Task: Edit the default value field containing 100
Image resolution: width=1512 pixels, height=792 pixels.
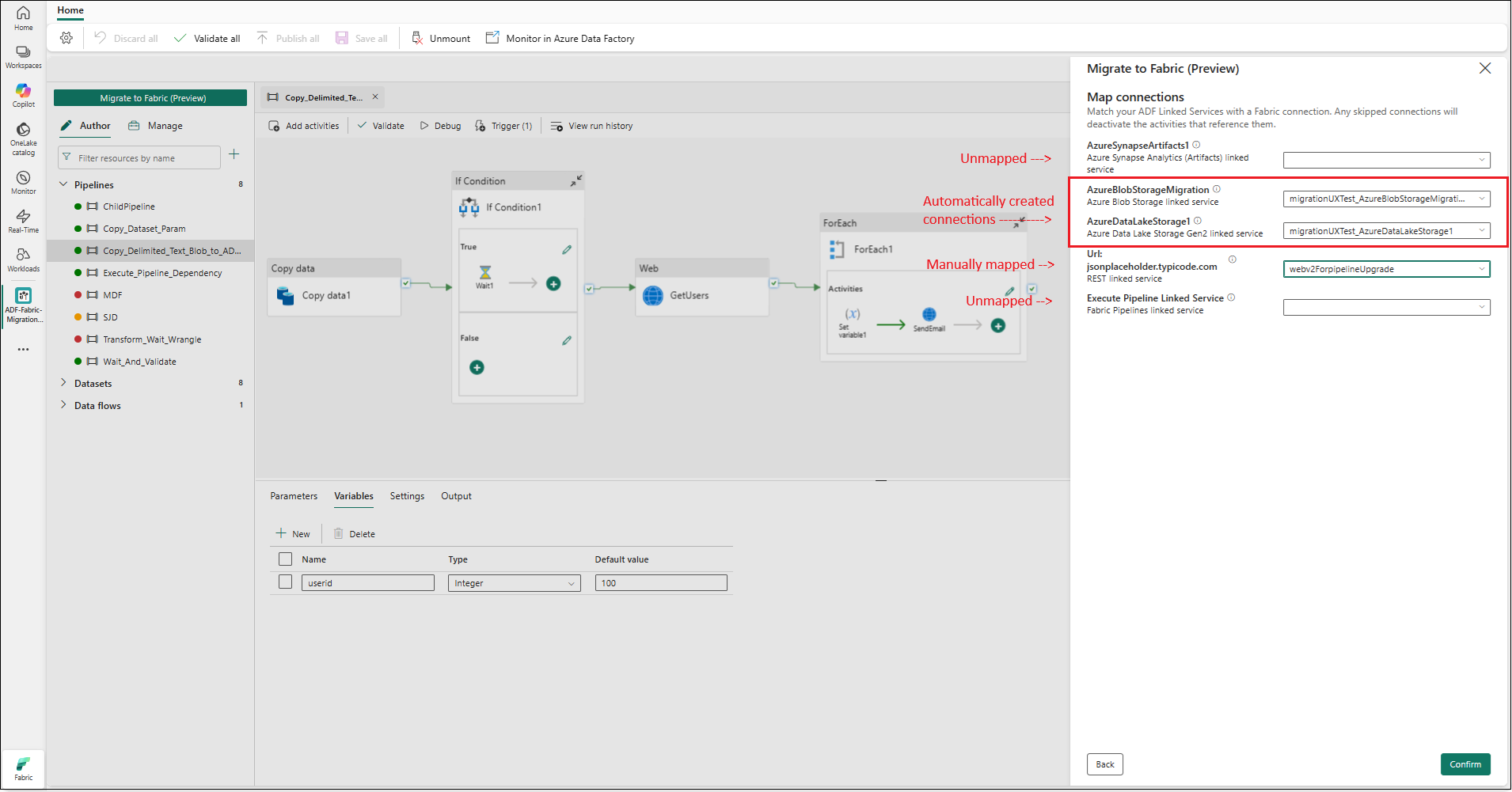Action: click(661, 583)
